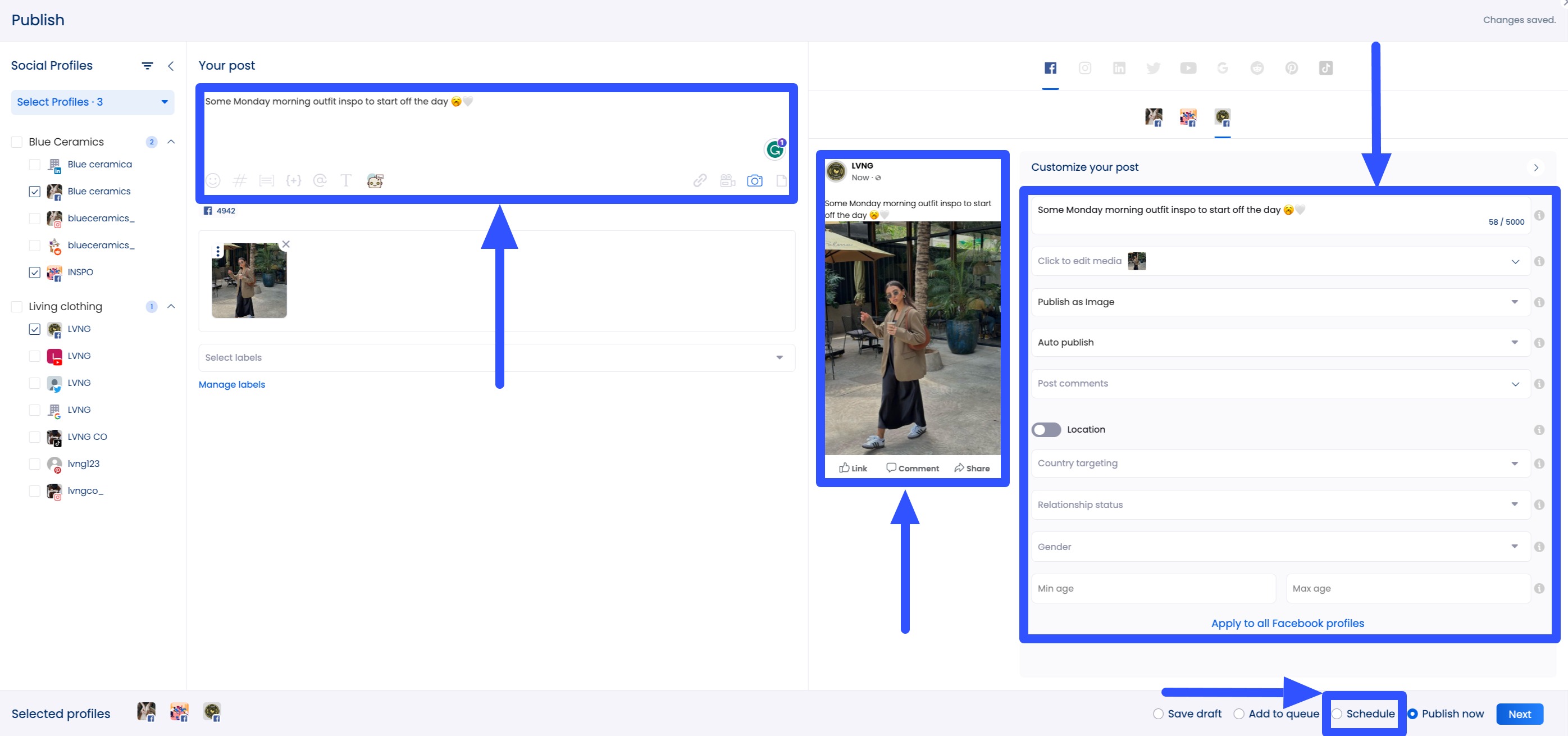Open the TikTok preview icon
This screenshot has width=1568, height=736.
coord(1327,68)
